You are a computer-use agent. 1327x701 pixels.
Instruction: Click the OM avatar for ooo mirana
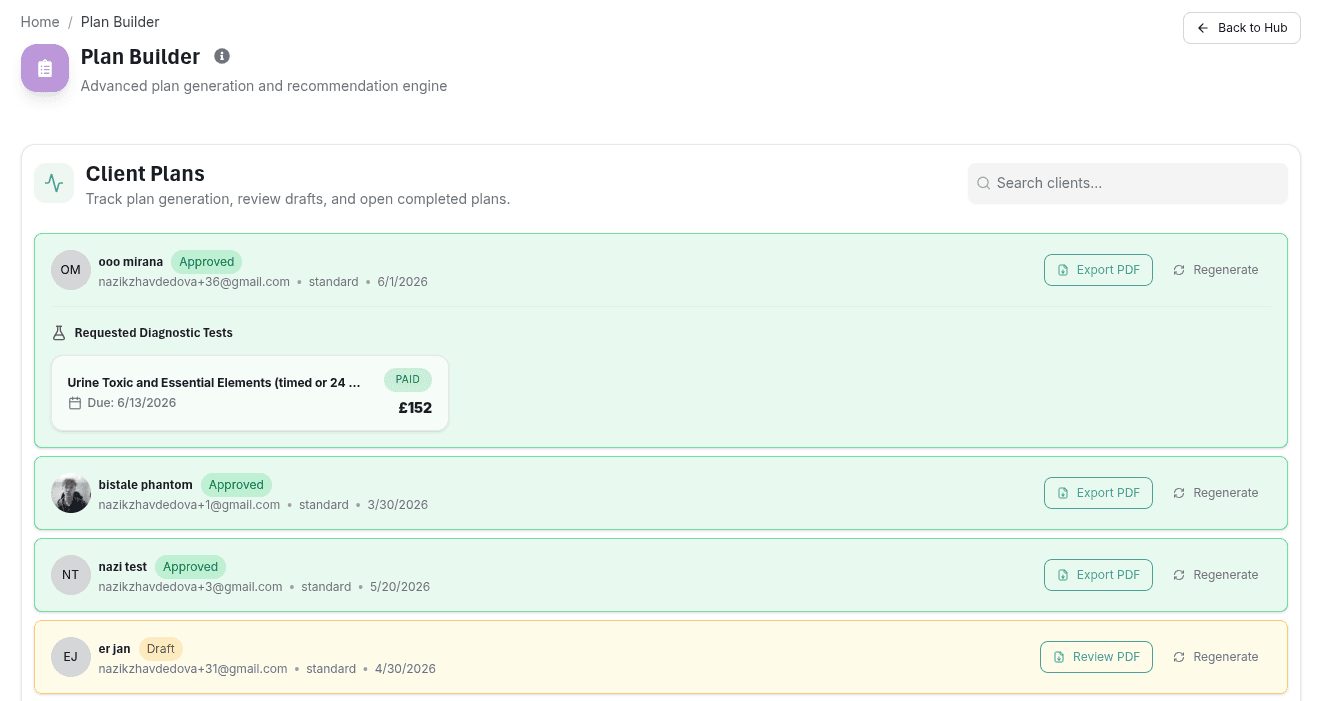pyautogui.click(x=71, y=270)
